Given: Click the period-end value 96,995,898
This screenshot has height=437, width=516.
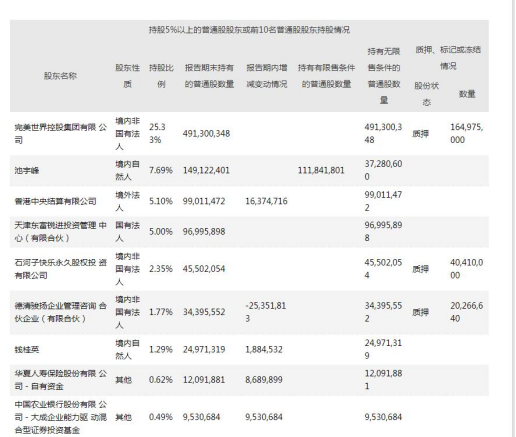Looking at the screenshot, I should pyautogui.click(x=204, y=231).
